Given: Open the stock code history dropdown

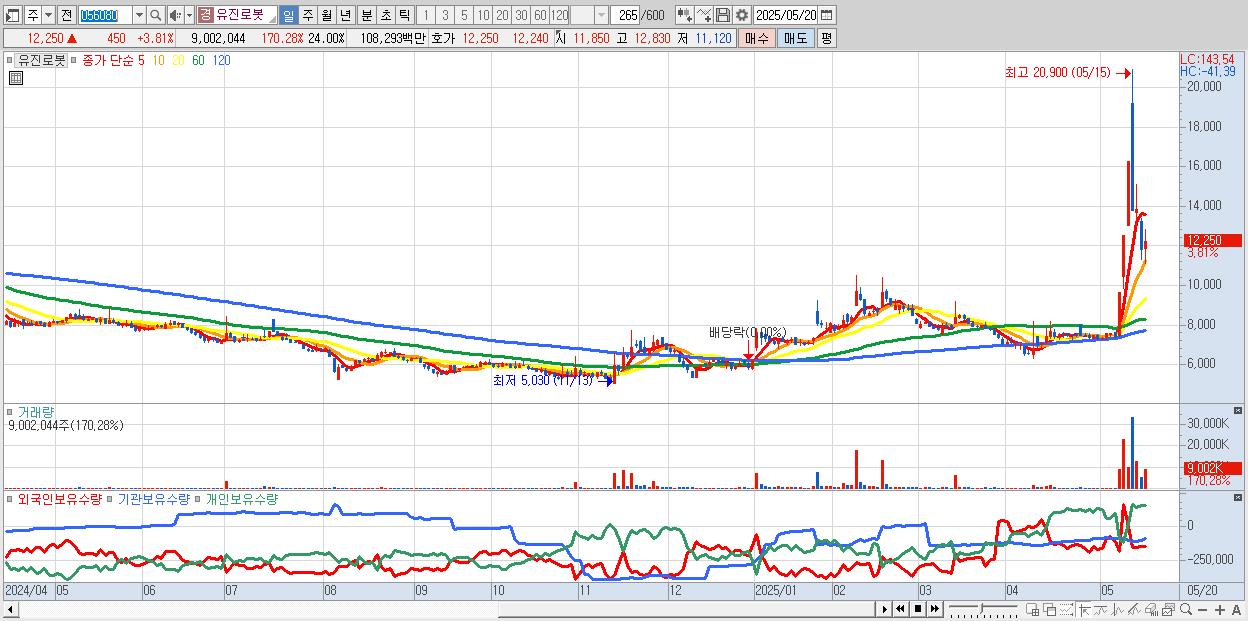Looking at the screenshot, I should point(139,15).
